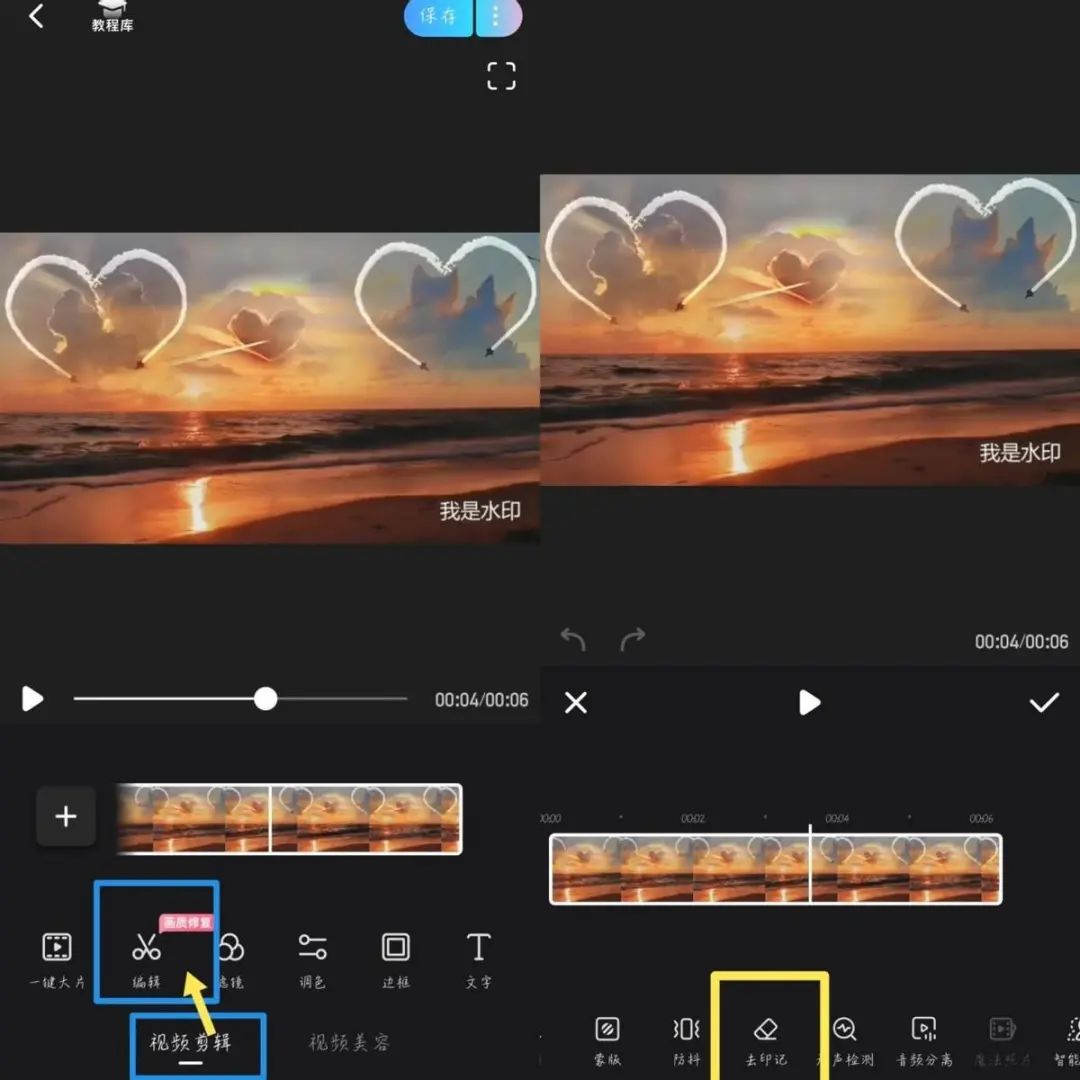Screen dimensions: 1080x1080
Task: Select the 防抖 stabilization tool
Action: point(686,1041)
